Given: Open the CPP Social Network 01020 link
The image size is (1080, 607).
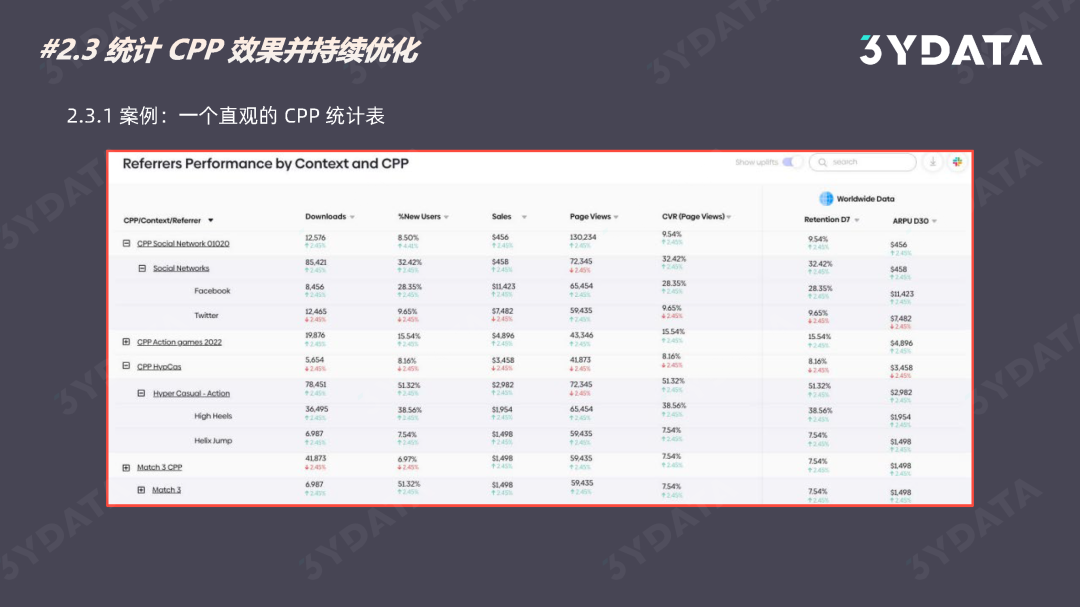Looking at the screenshot, I should pos(183,244).
